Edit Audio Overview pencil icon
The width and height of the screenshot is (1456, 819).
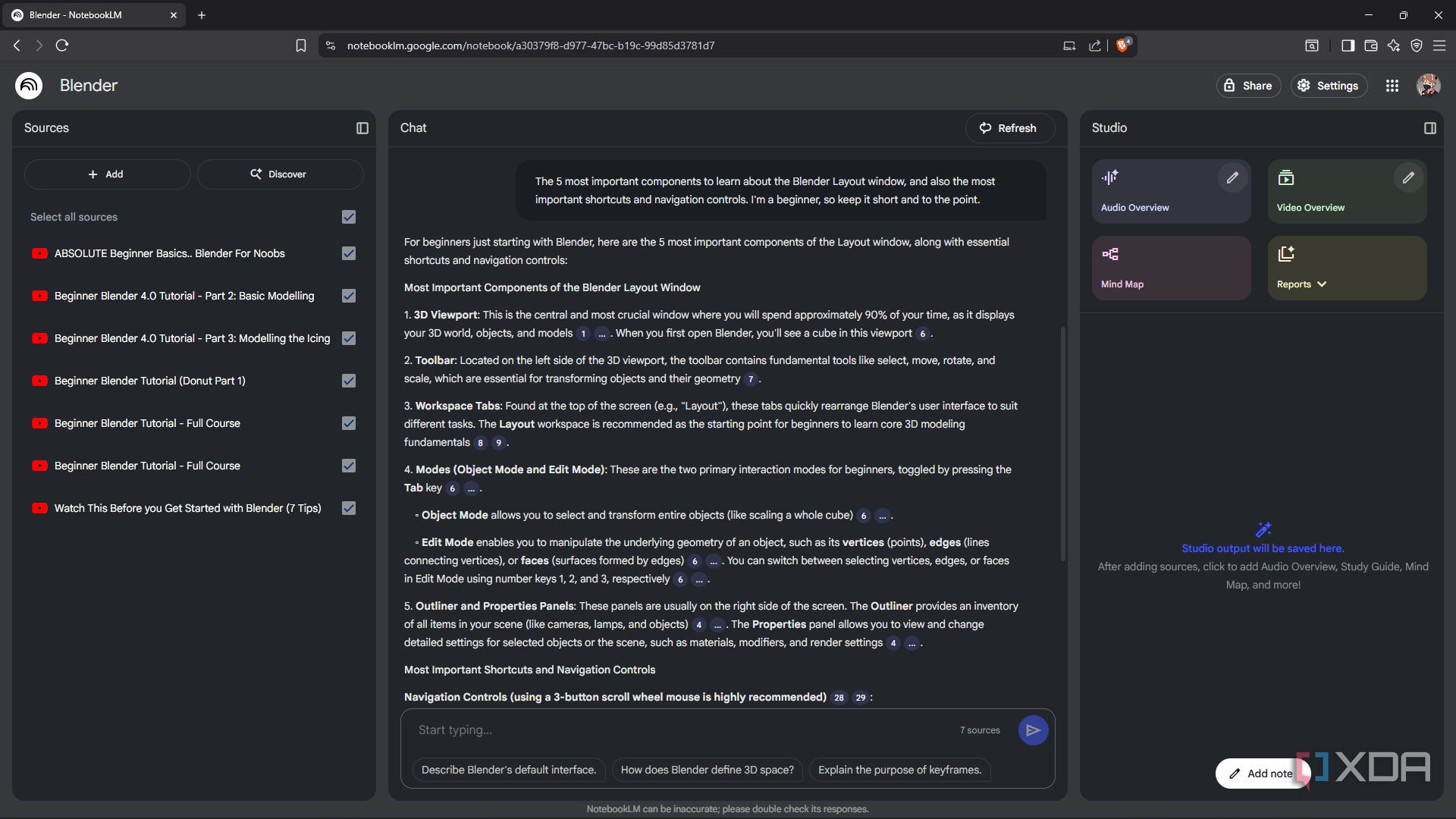pyautogui.click(x=1232, y=177)
